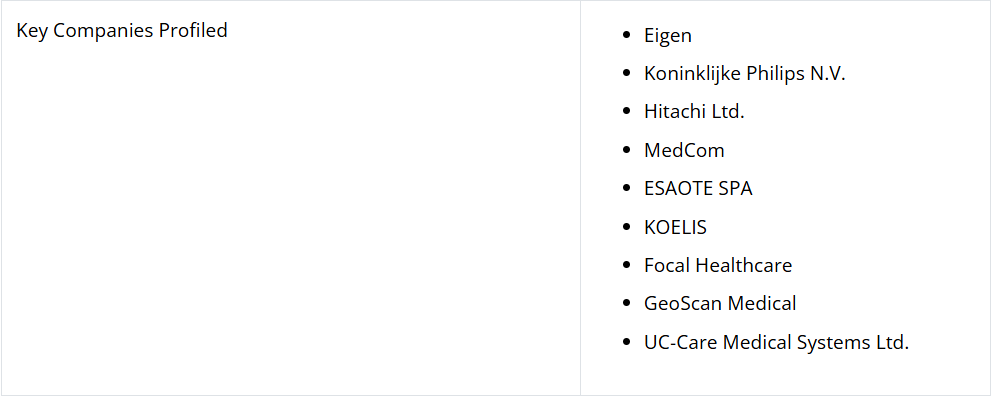Screen dimensions: 991x396
Task: Click the bullet before ESAOTE SPA
Action: click(626, 189)
